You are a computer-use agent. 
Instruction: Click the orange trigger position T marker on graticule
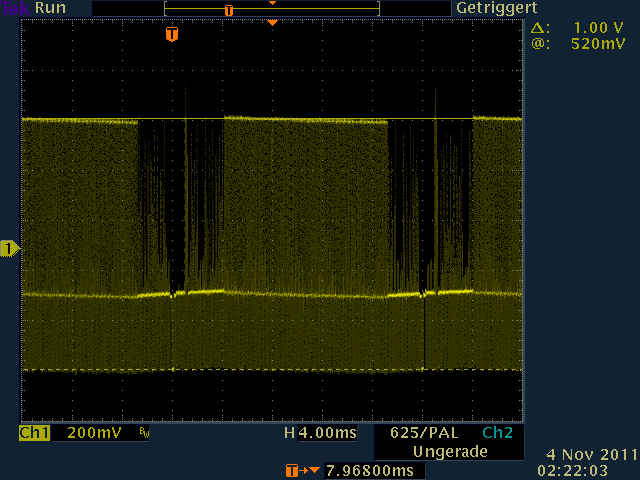click(x=172, y=34)
